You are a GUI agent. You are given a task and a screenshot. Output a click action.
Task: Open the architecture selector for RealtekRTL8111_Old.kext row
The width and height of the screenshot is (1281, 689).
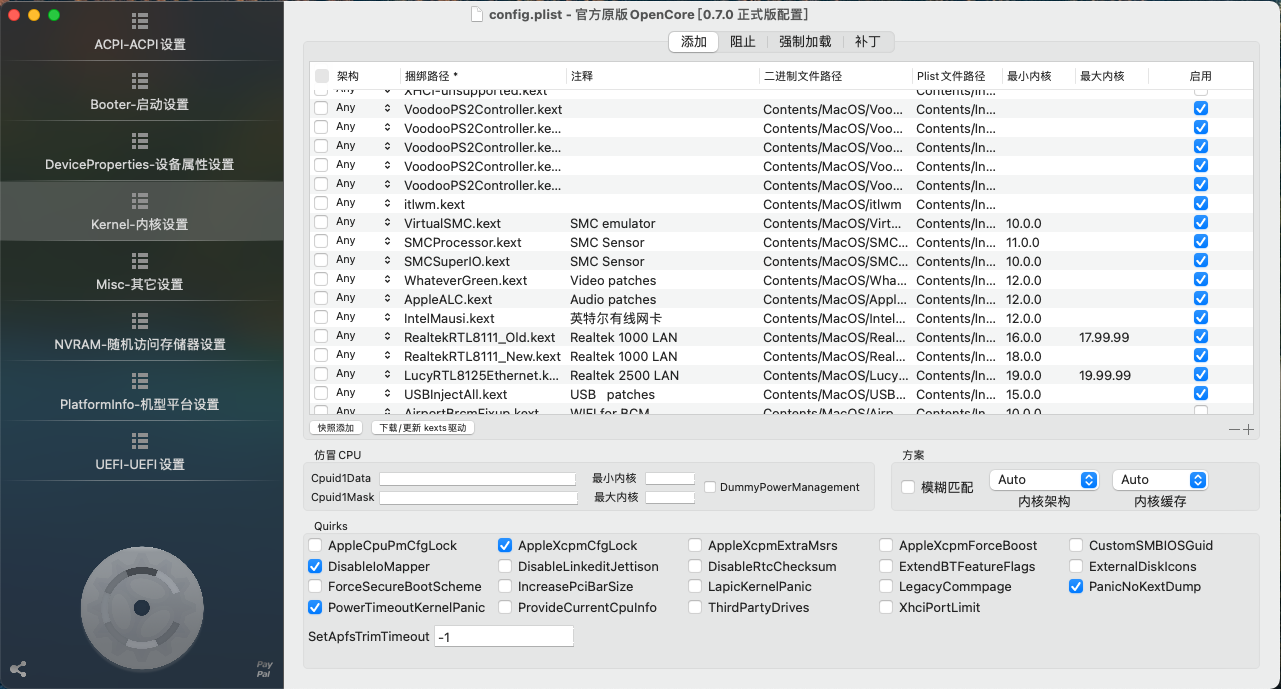(x=365, y=337)
